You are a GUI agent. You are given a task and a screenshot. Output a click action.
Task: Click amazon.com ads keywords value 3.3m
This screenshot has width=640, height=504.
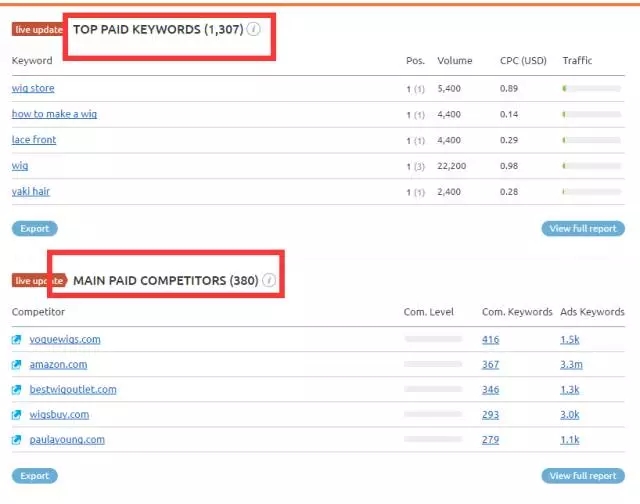[572, 365]
